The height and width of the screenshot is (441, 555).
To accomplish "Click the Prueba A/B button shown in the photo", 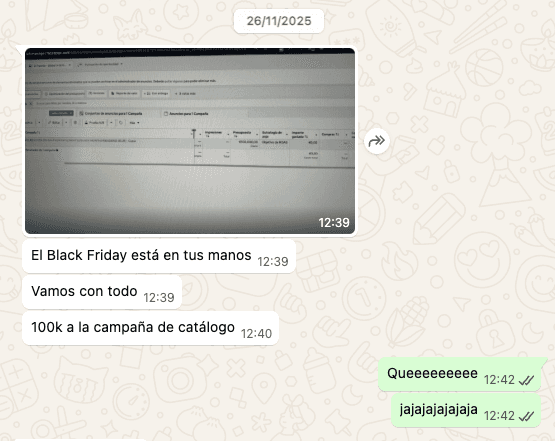I will tap(95, 123).
